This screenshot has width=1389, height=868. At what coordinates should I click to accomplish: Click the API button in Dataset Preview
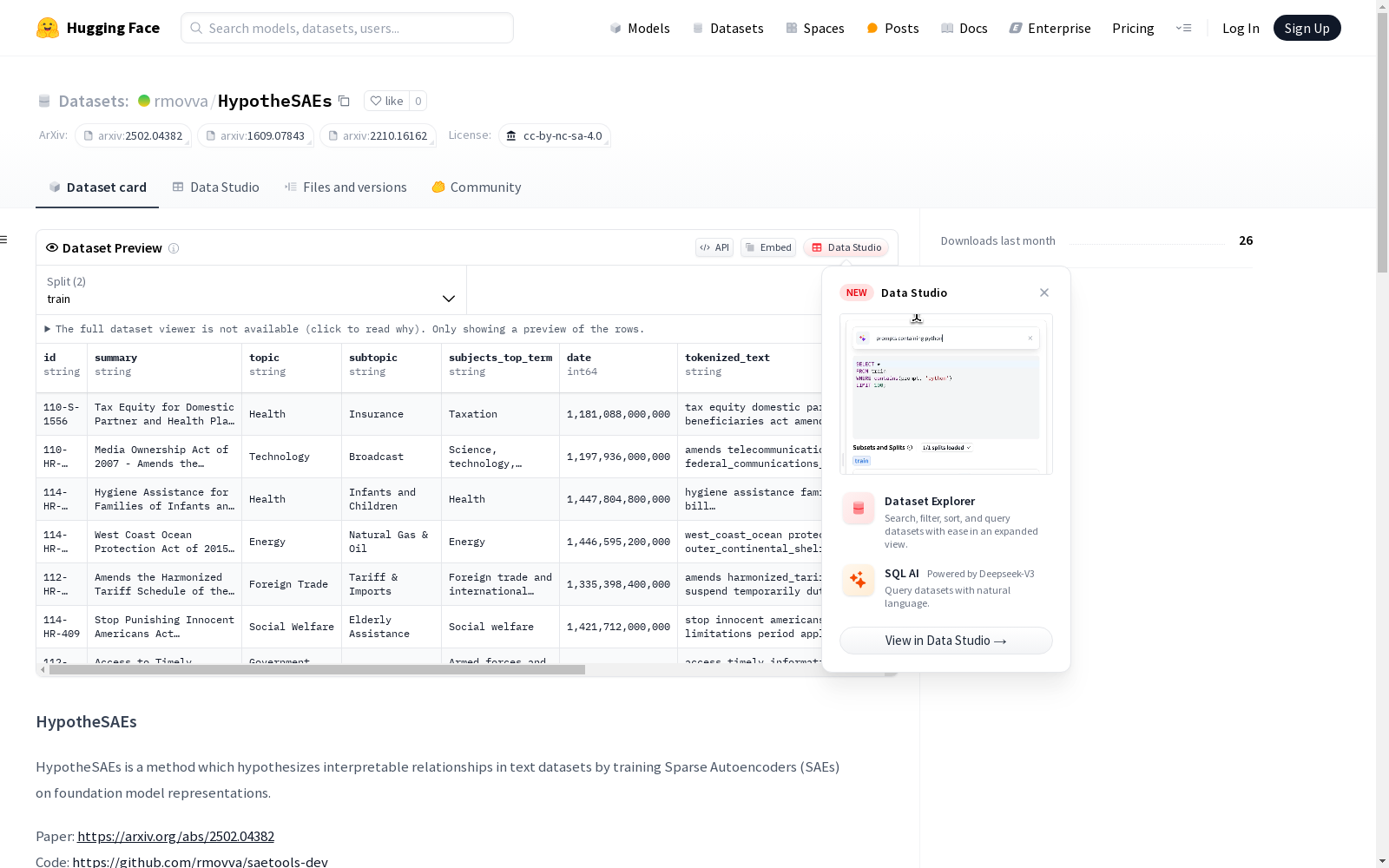pyautogui.click(x=714, y=247)
